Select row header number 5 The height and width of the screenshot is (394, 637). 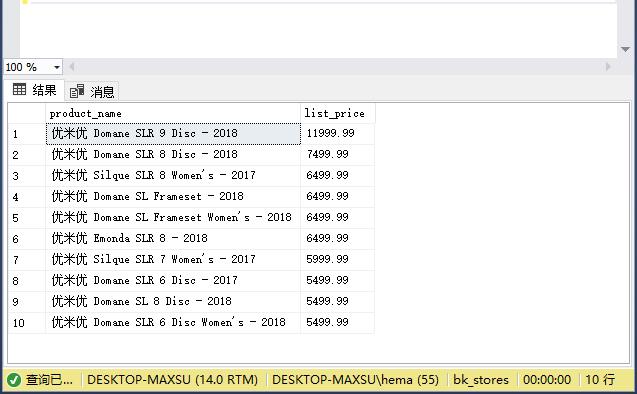27,218
